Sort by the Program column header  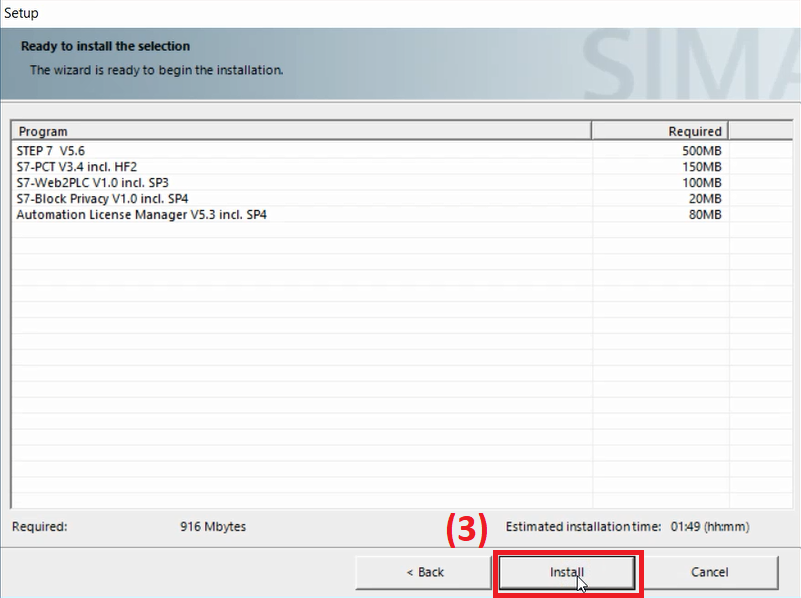(x=301, y=131)
